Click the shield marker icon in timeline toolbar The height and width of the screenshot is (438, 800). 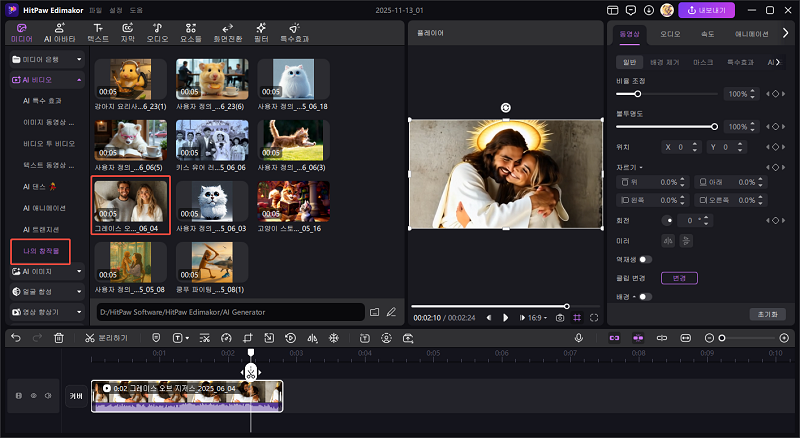click(156, 338)
